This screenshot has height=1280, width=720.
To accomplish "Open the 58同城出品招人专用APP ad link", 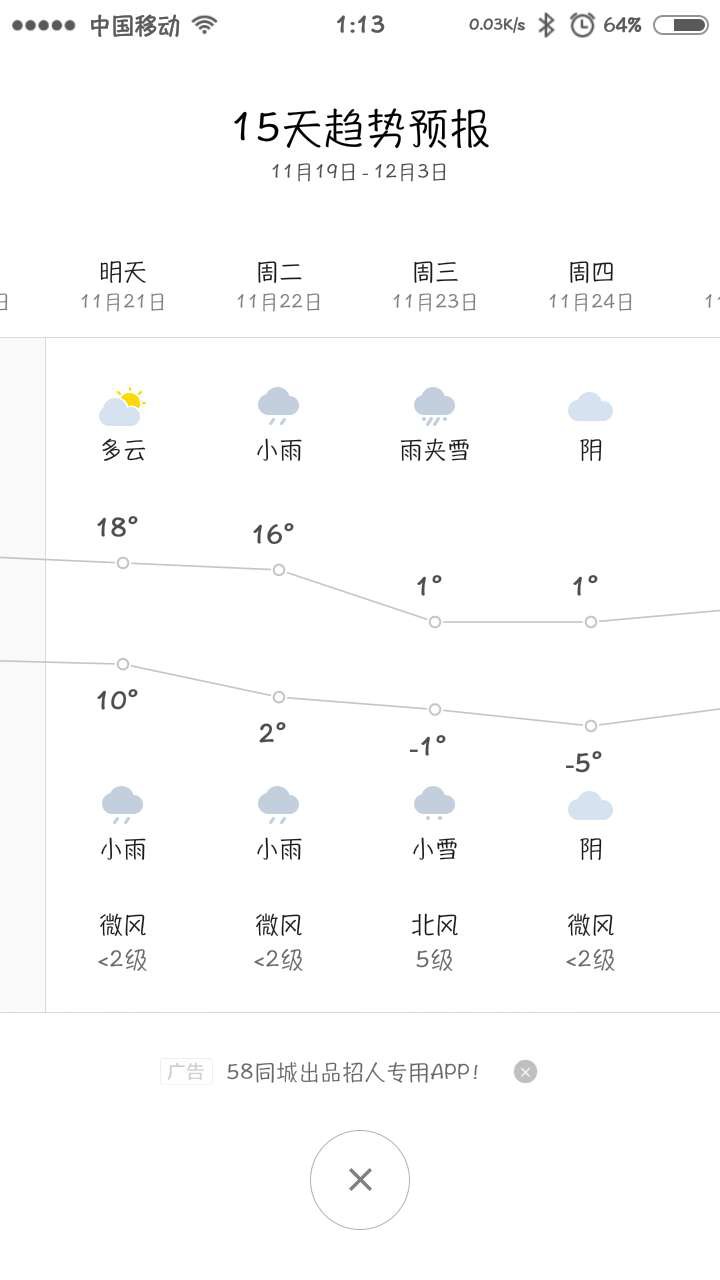I will pyautogui.click(x=353, y=1072).
